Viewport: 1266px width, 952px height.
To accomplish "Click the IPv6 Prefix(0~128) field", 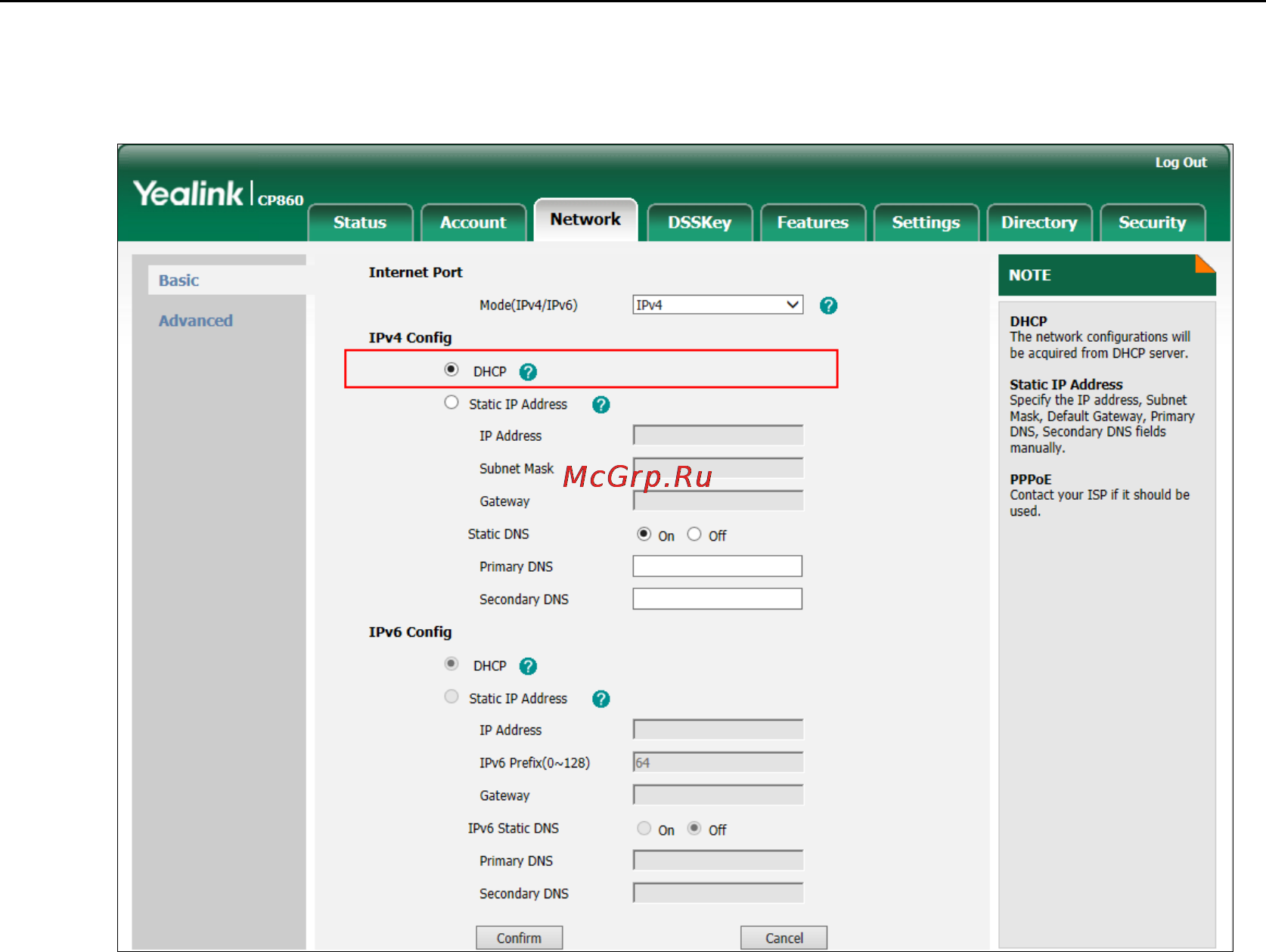I will pyautogui.click(x=718, y=762).
